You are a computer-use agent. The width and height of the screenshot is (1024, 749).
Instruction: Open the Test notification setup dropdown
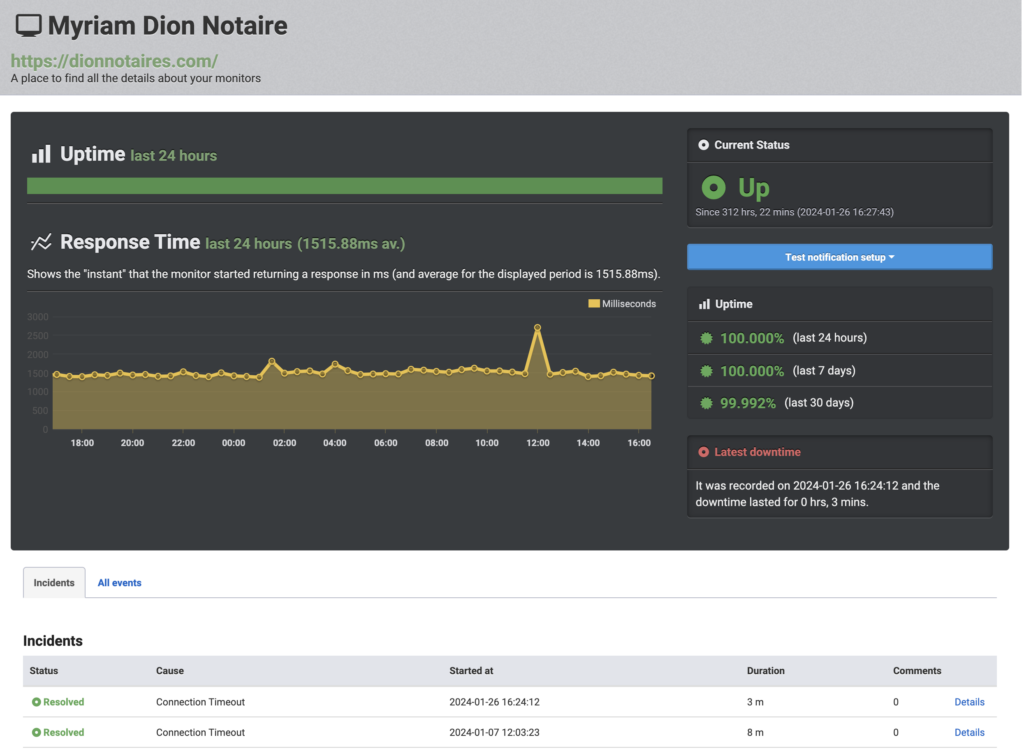839,257
